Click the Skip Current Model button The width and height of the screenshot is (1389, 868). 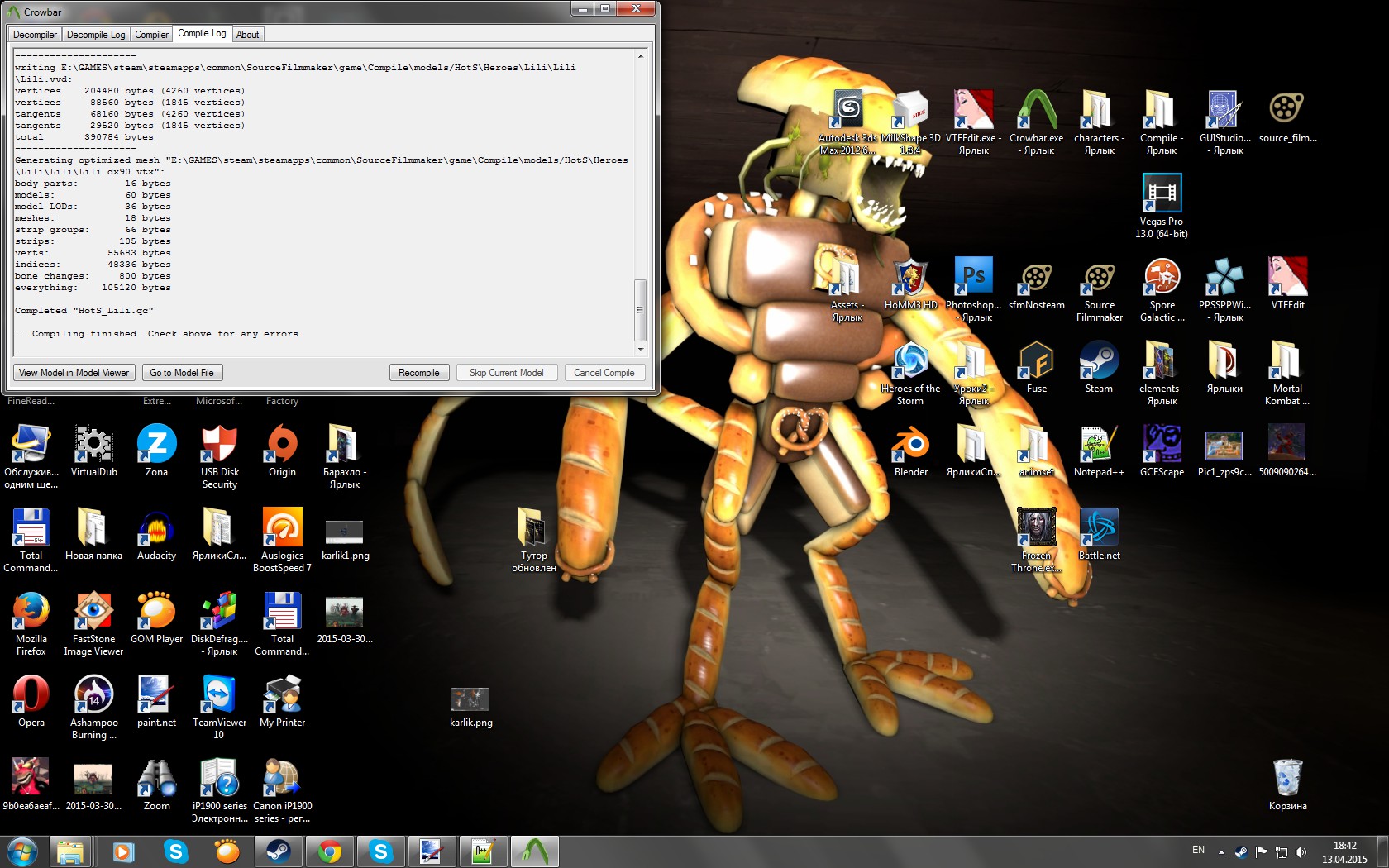[x=507, y=373]
